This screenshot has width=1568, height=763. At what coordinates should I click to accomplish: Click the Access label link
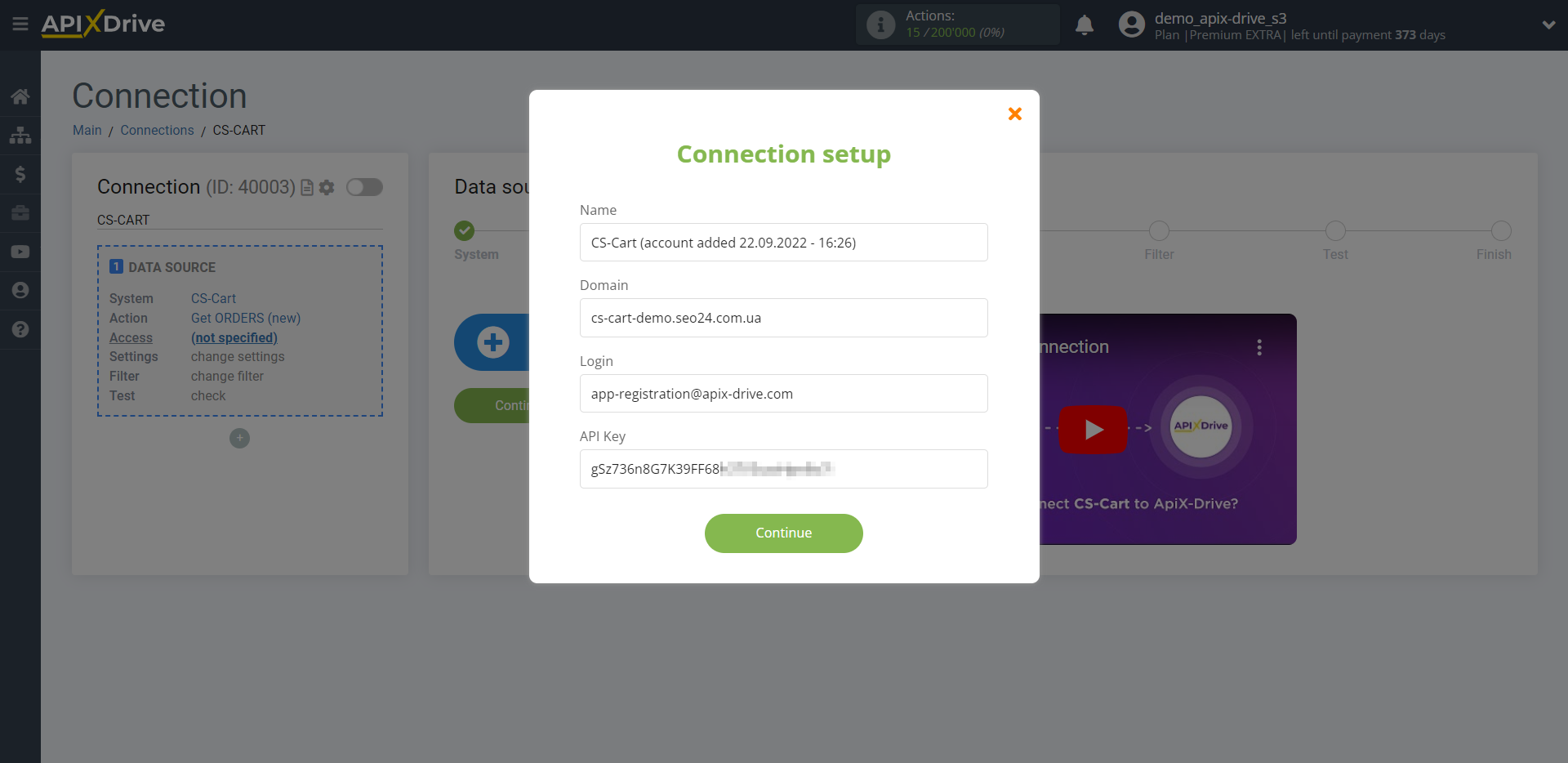click(131, 337)
